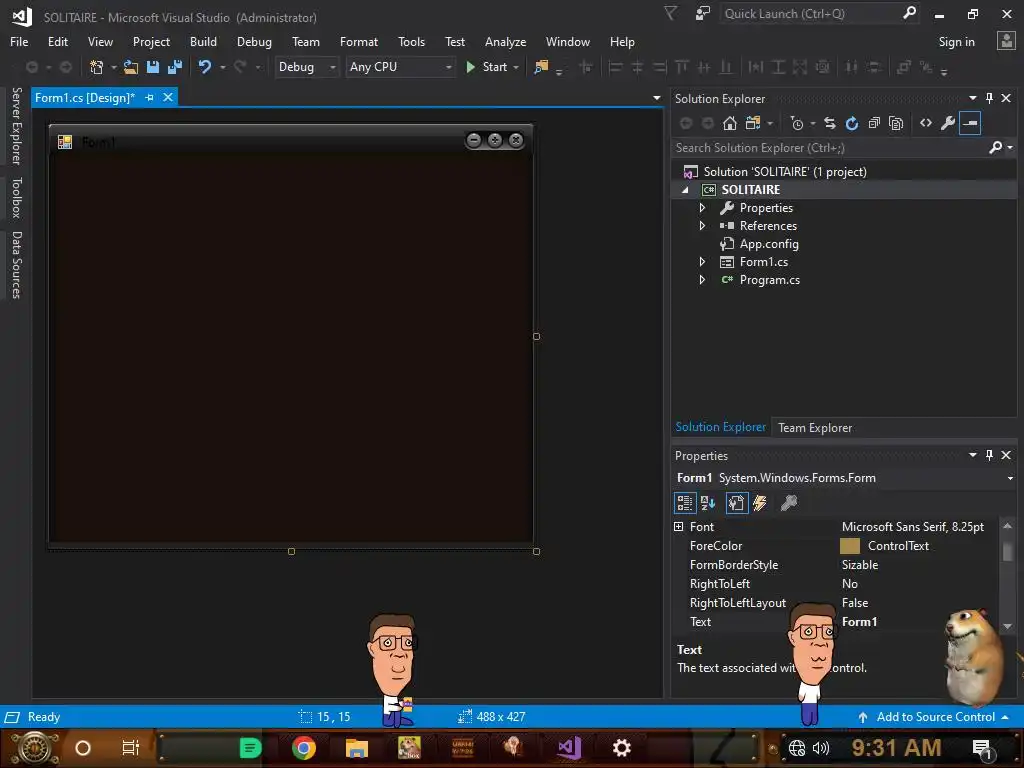Screen dimensions: 1024x768
Task: Click the feedback icon in title bar
Action: click(703, 14)
